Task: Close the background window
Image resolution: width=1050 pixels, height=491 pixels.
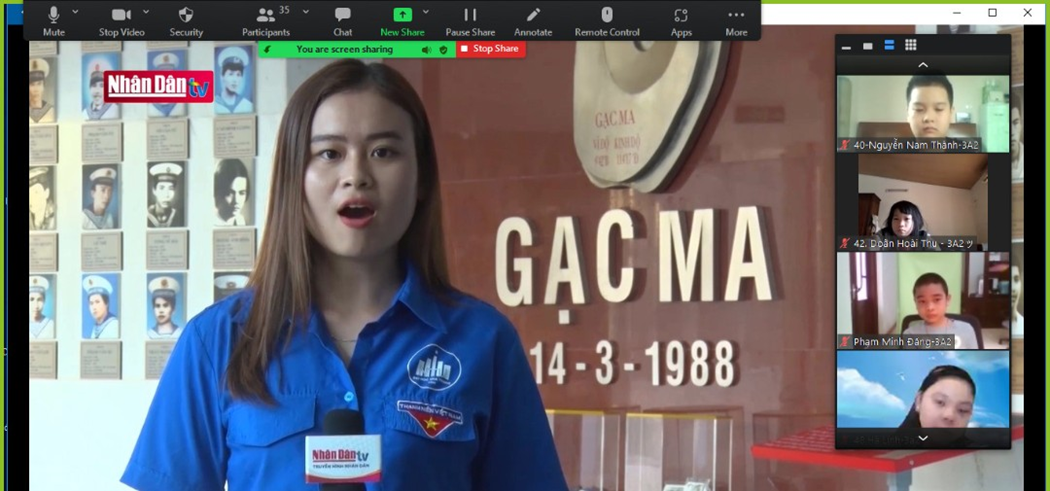Action: tap(1027, 13)
